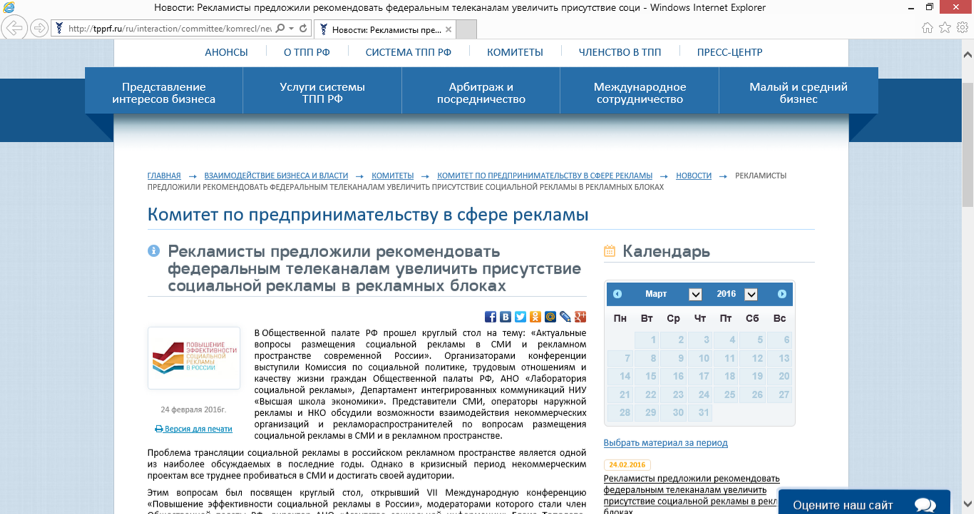Follow КОМИТЕТЫ breadcrumb link
The image size is (974, 514).
(x=393, y=176)
